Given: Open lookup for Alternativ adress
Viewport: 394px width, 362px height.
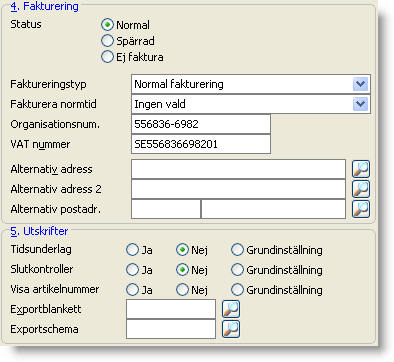Looking at the screenshot, I should point(361,169).
